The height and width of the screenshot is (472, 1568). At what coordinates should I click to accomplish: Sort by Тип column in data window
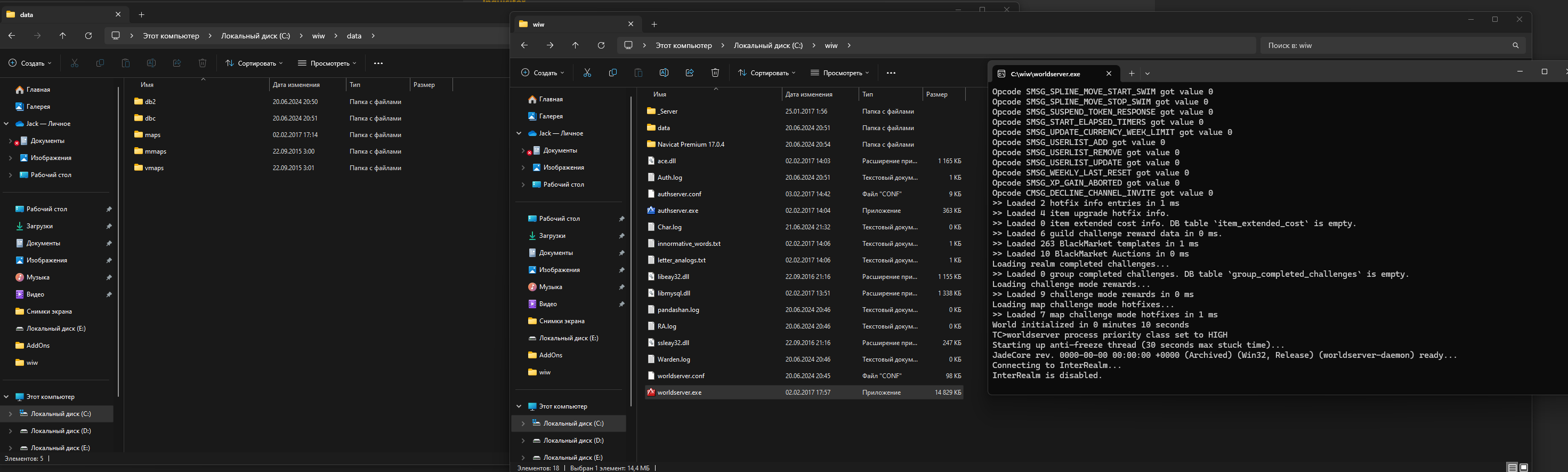click(377, 85)
